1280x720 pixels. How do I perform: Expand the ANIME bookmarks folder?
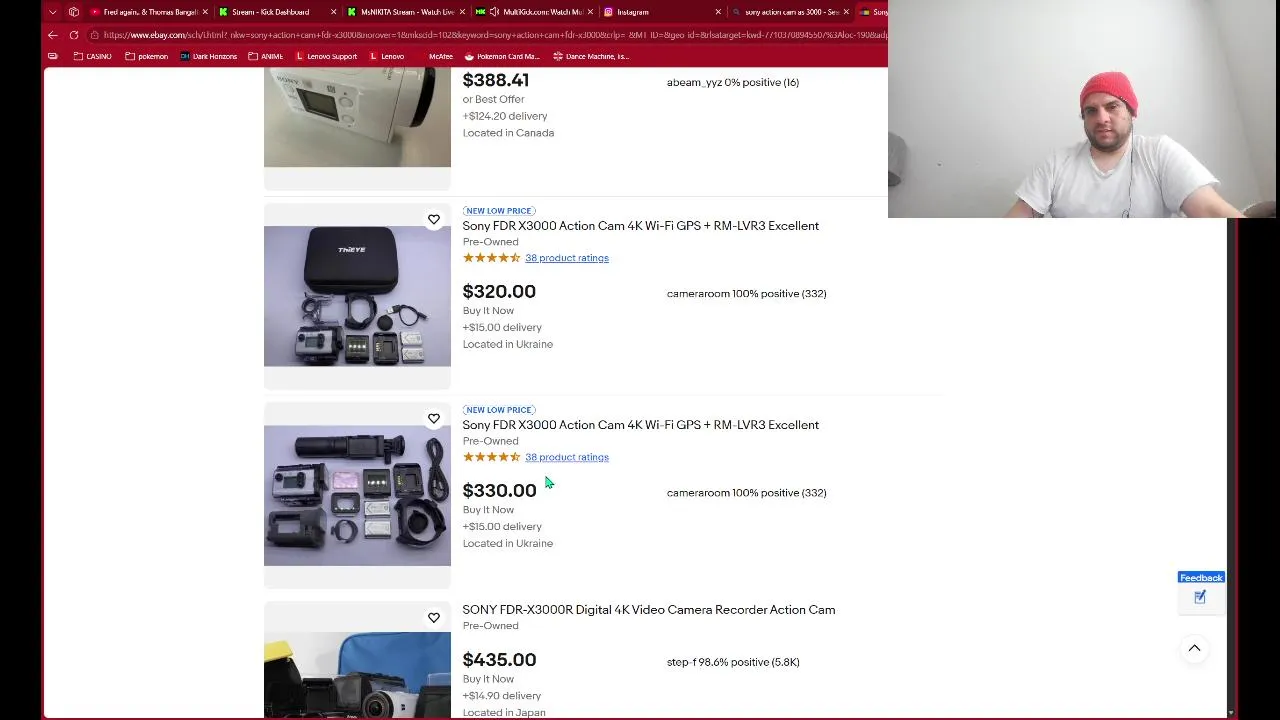[266, 56]
